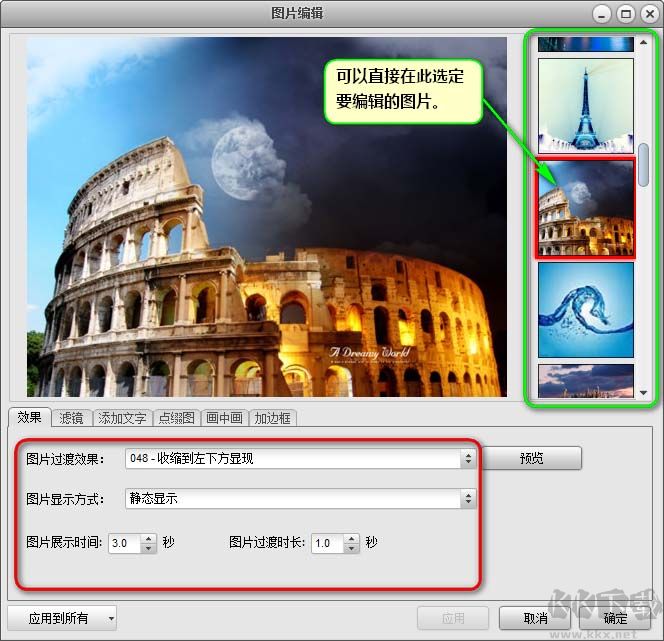The image size is (664, 641).
Task: Click the thumbnail list scroll-down arrow
Action: tap(644, 393)
